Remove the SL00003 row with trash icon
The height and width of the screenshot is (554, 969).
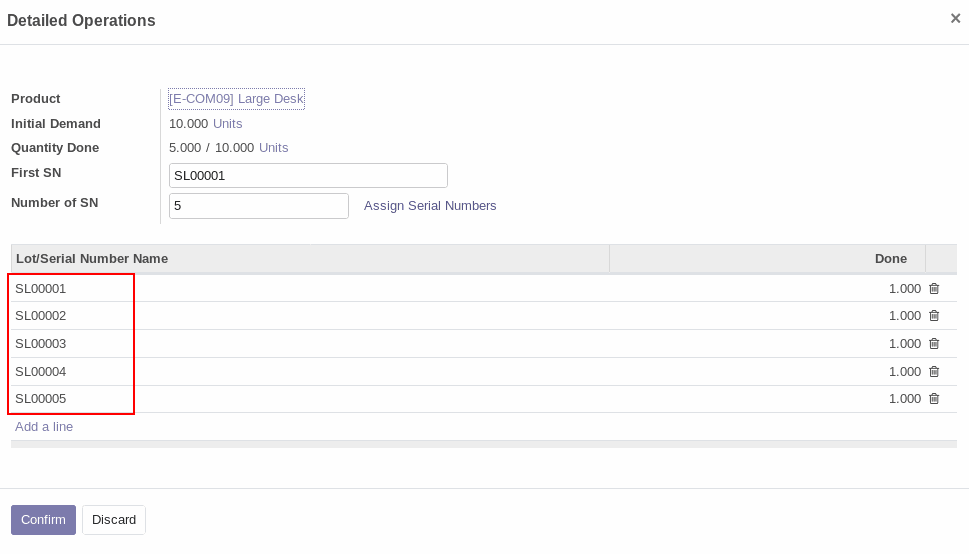pos(934,344)
